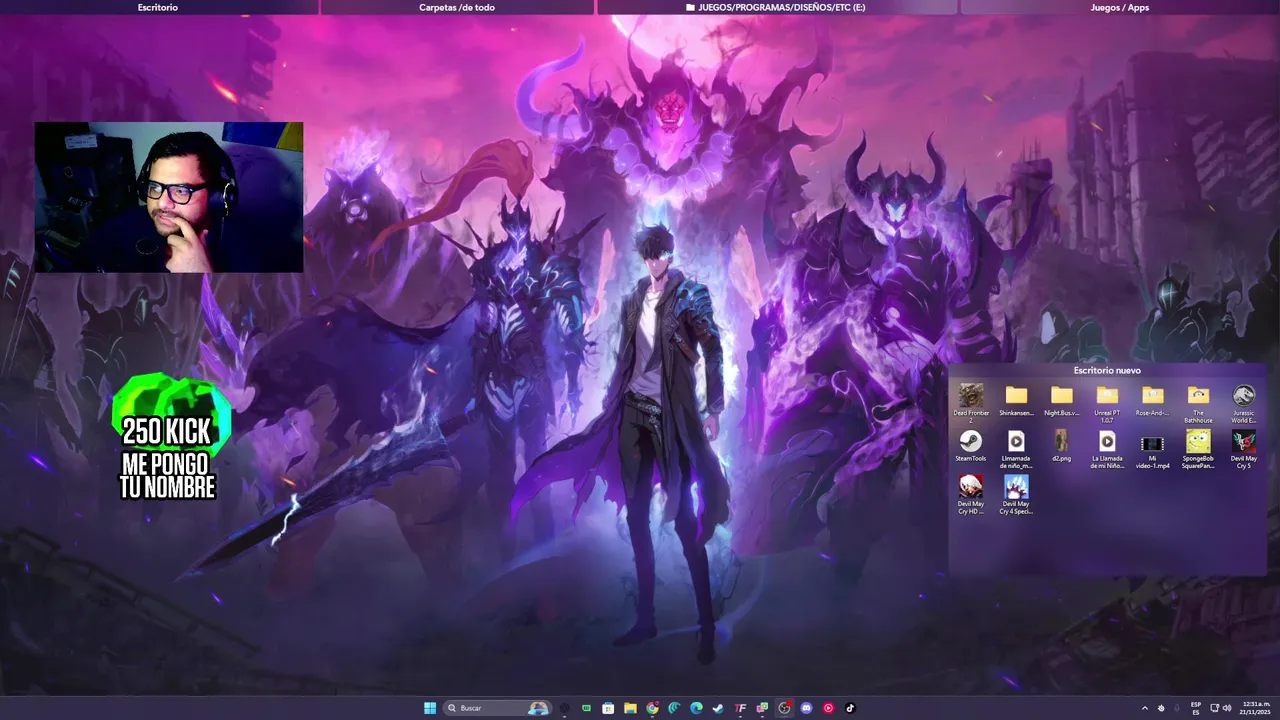Image resolution: width=1280 pixels, height=720 pixels.
Task: Click the Buscar taskbar search box
Action: coord(498,708)
